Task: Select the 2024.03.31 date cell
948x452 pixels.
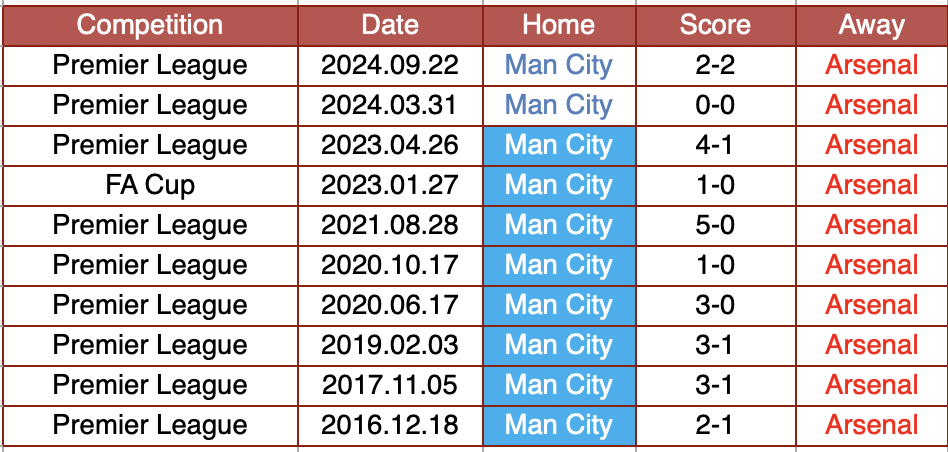Action: (x=389, y=105)
